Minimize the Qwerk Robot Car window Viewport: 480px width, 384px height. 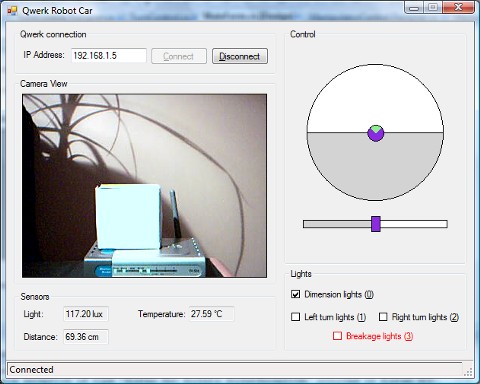tap(414, 8)
